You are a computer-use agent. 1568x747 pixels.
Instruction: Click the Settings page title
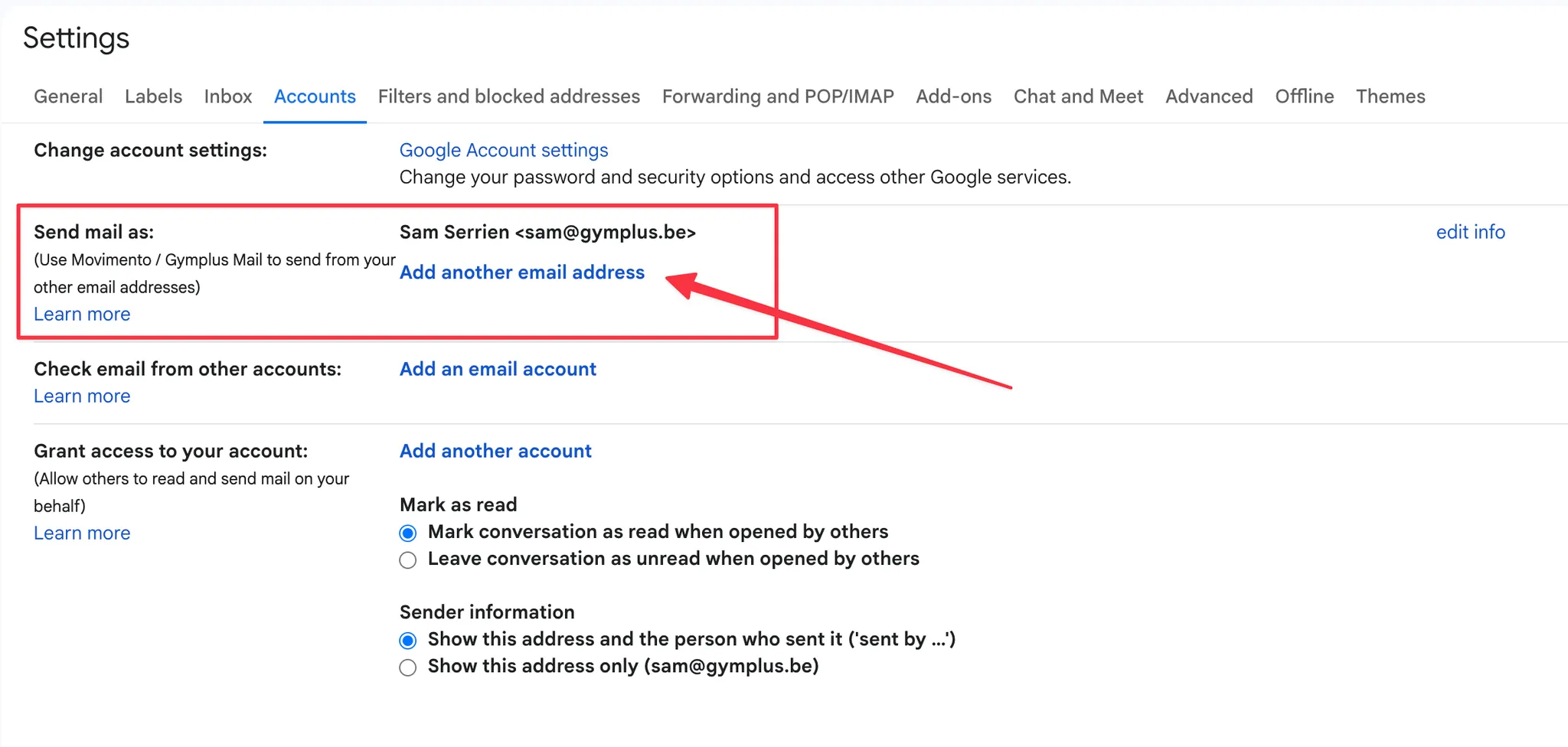point(76,38)
